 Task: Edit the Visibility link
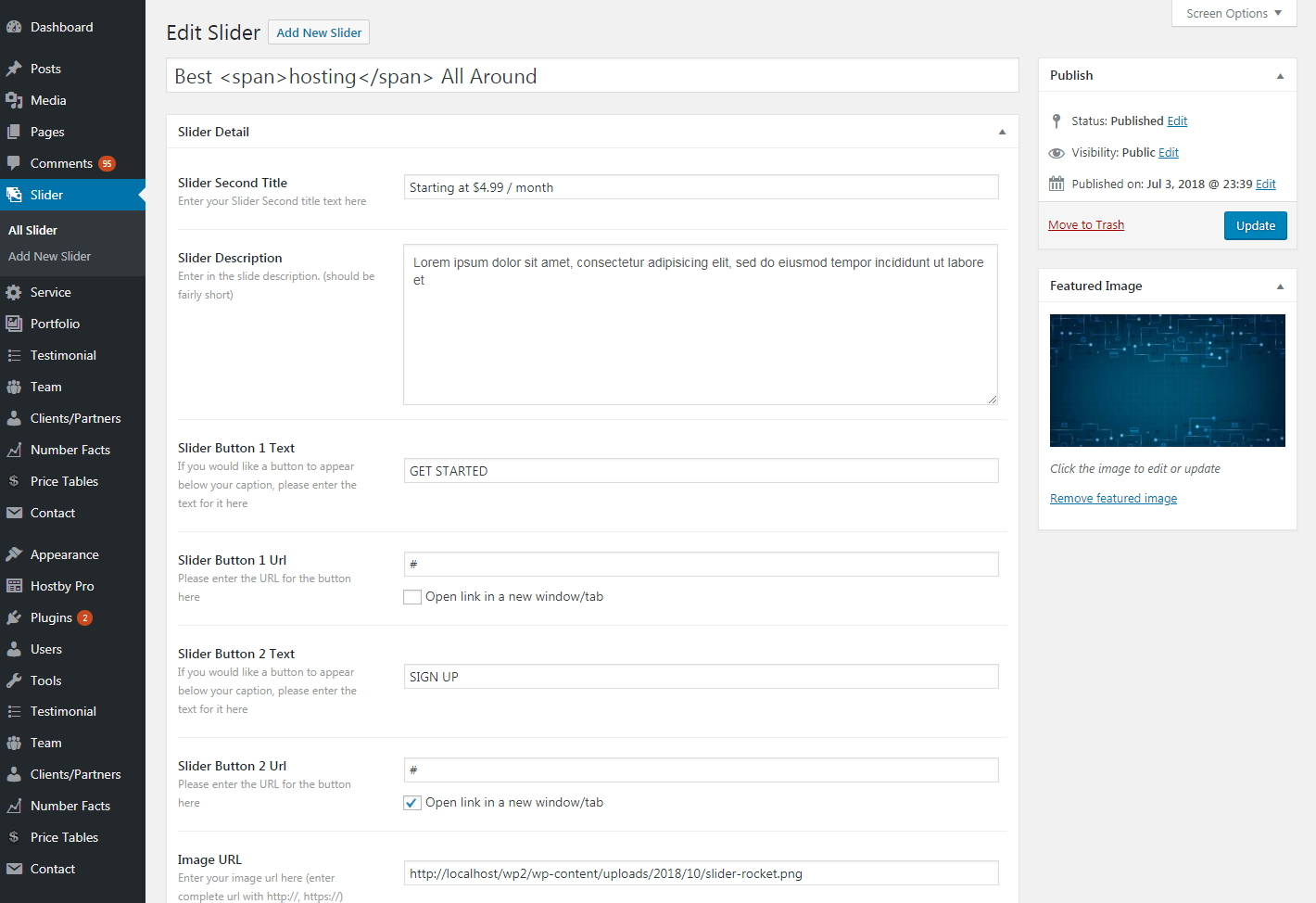coord(1169,153)
